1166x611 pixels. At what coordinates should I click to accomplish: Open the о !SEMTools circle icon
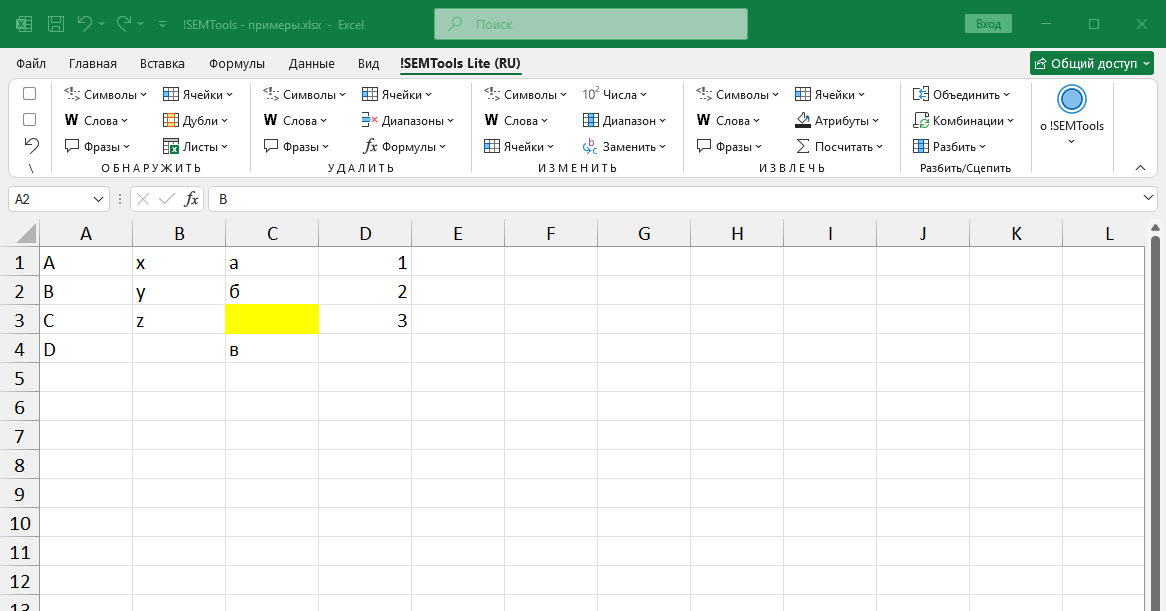[1071, 100]
